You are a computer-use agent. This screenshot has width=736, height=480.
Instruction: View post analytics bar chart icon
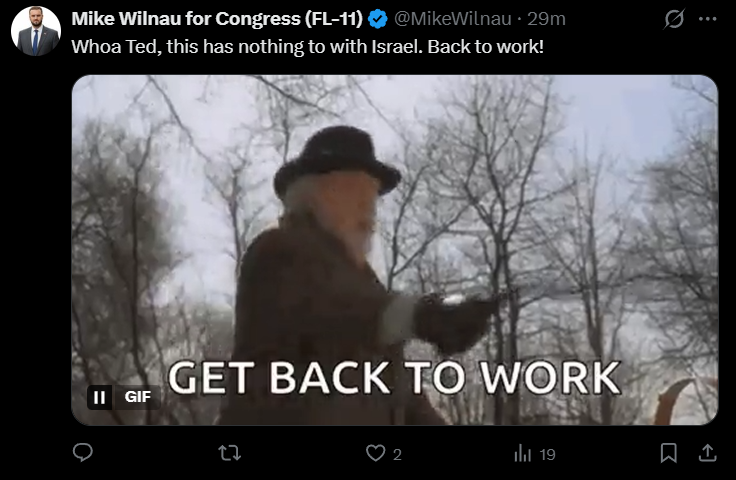(522, 454)
